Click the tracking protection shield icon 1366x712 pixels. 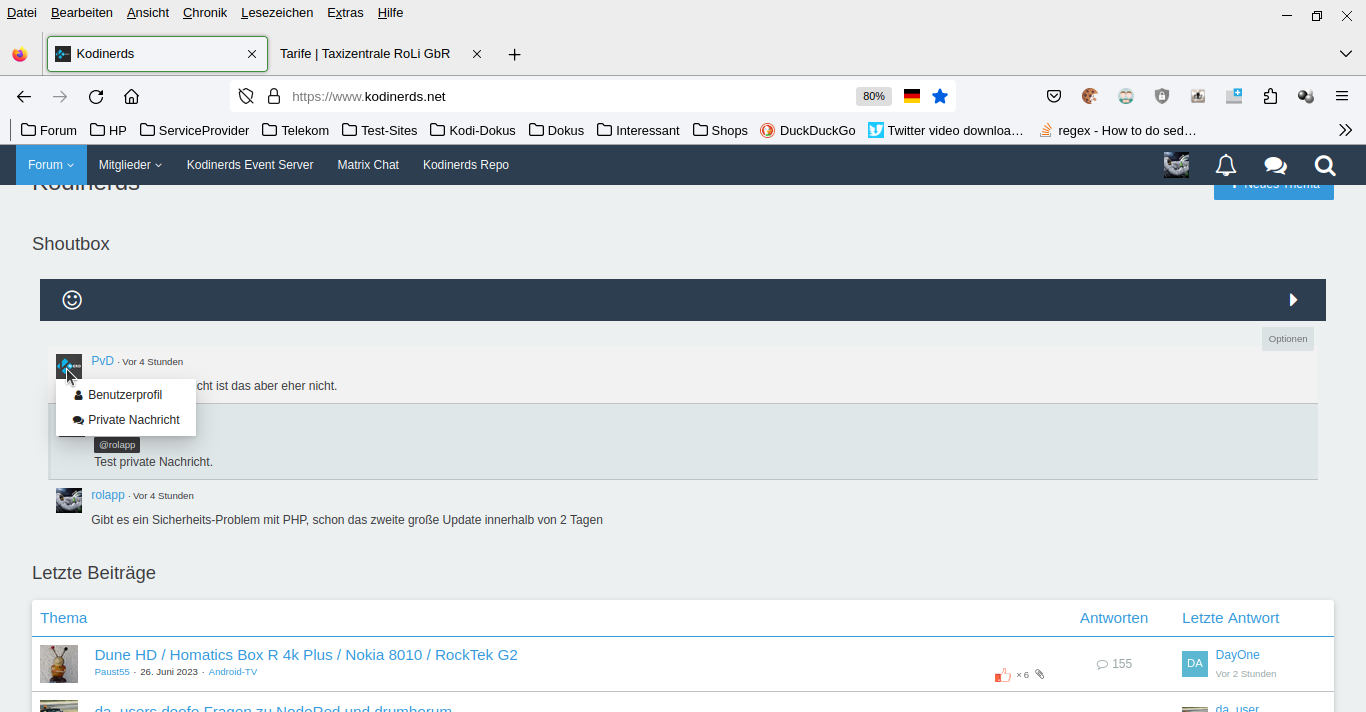246,97
